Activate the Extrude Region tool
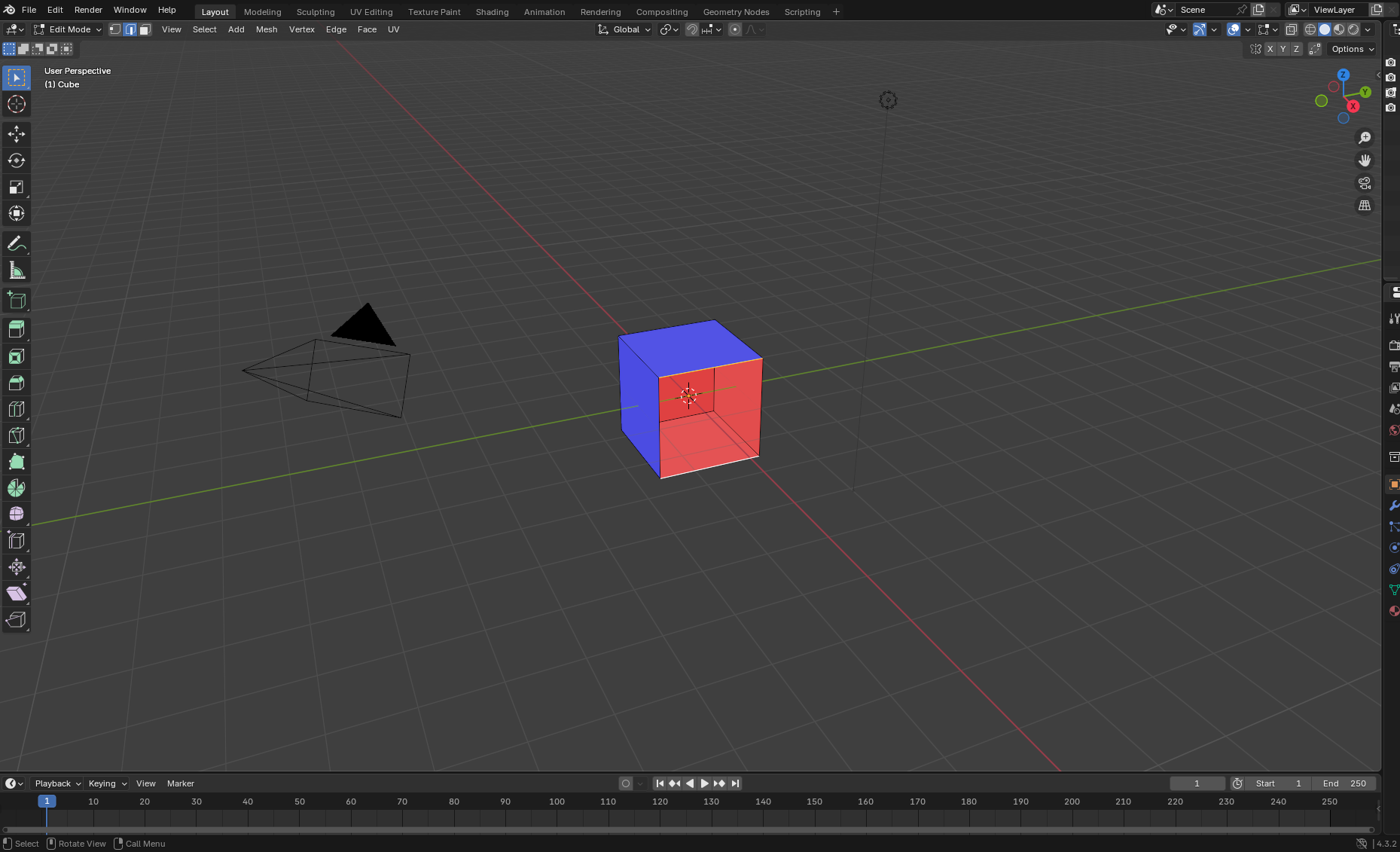 click(x=17, y=329)
